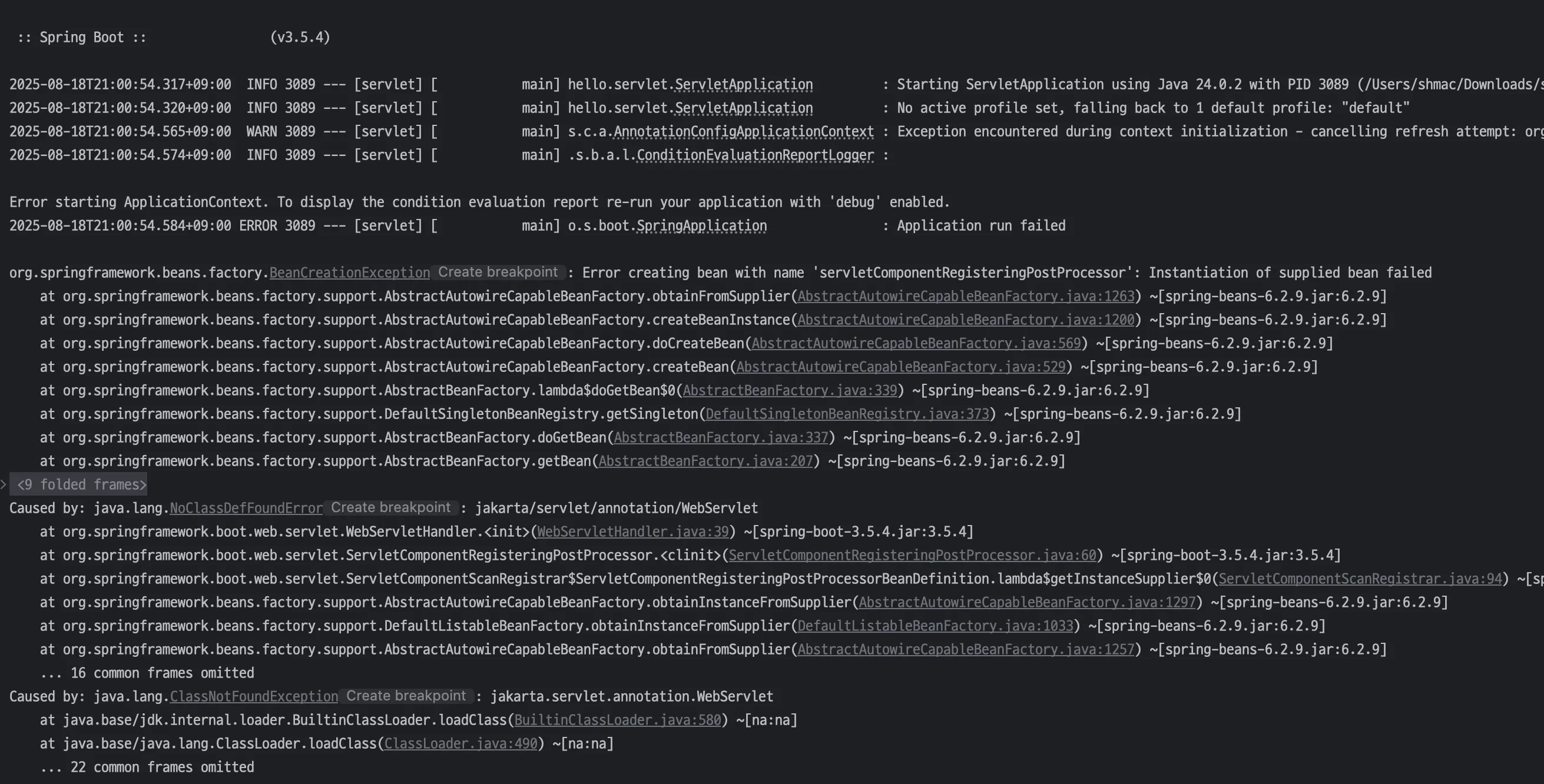Open AbstractBeanFactory.java:207 link

[705, 461]
